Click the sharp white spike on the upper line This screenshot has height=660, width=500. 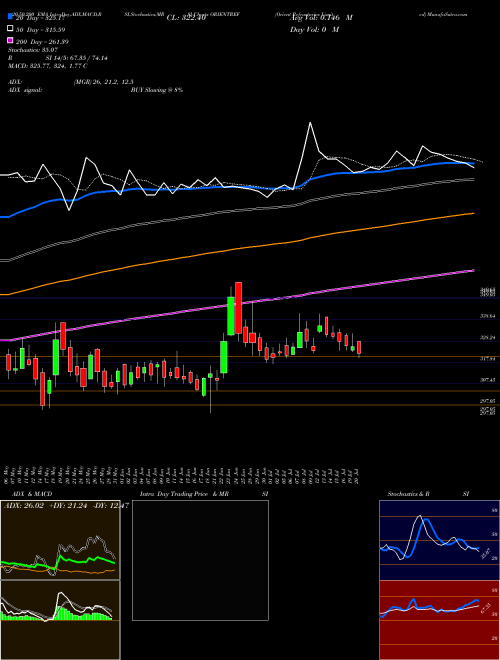coord(311,123)
